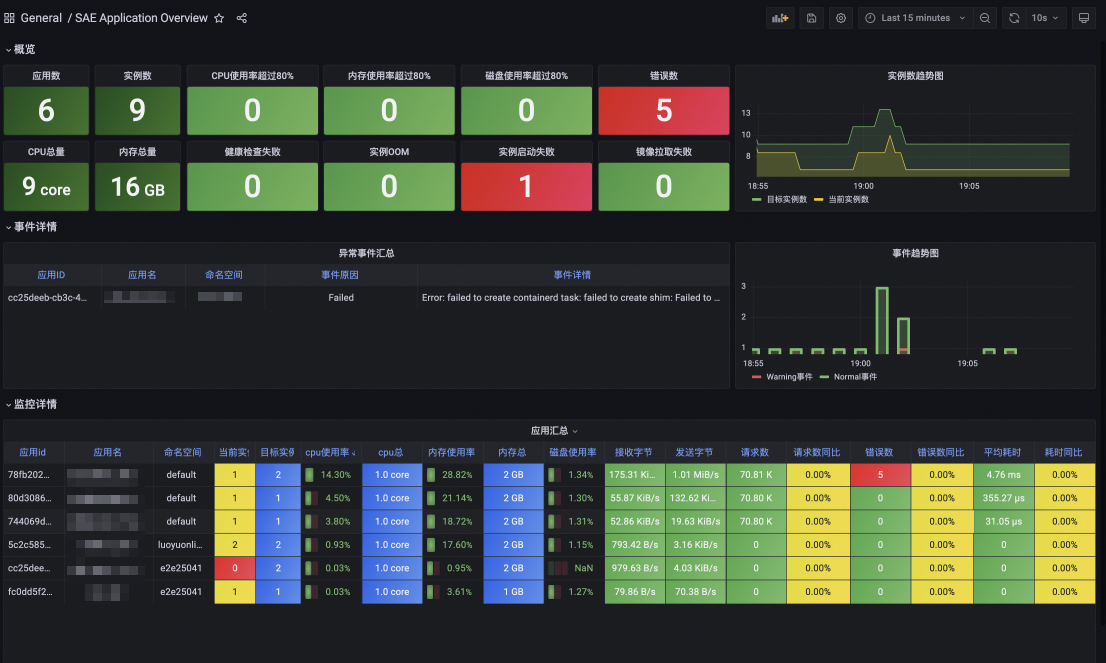Click the 70.81 K request count cell
Image resolution: width=1106 pixels, height=663 pixels.
756,475
